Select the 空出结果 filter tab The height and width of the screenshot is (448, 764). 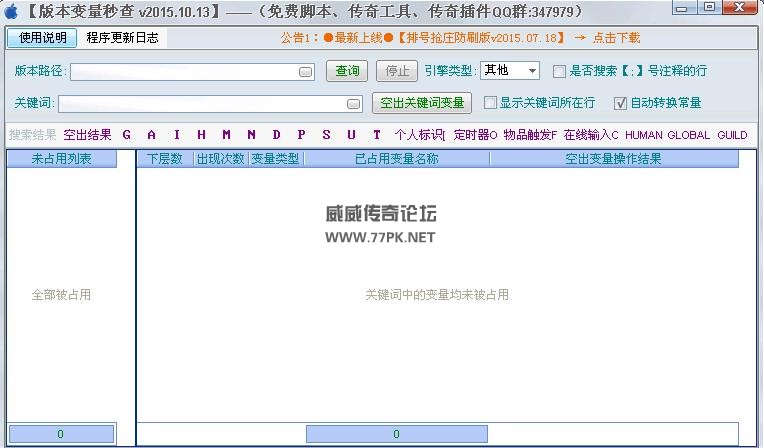[x=87, y=135]
